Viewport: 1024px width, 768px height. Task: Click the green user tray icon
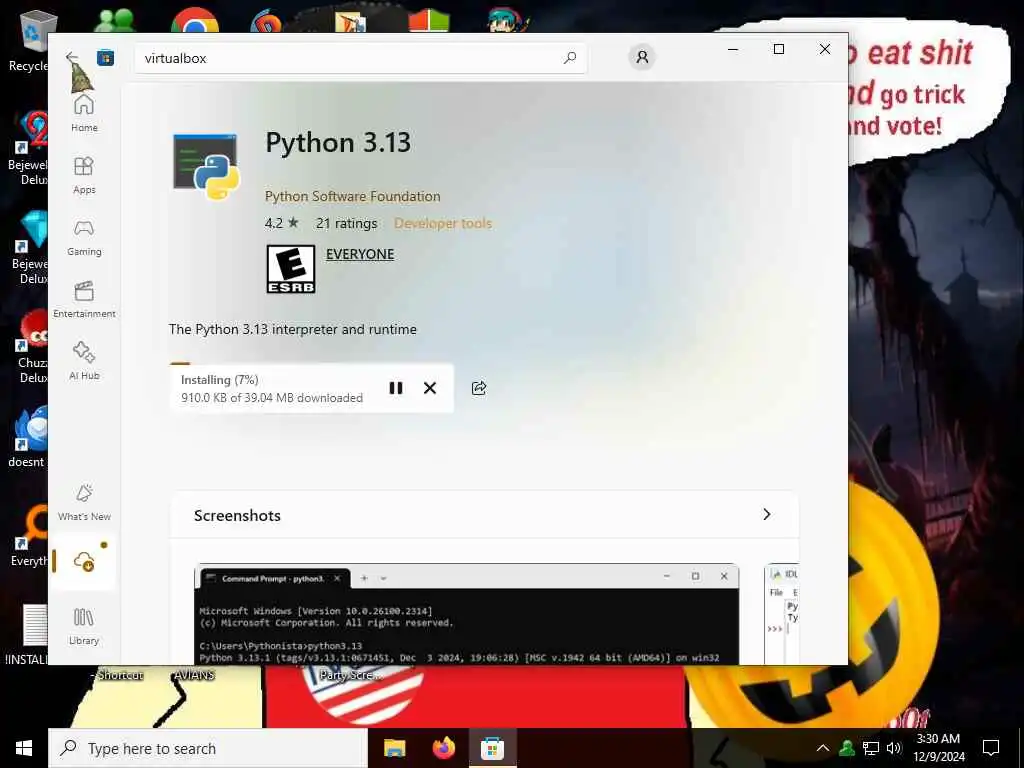click(847, 748)
